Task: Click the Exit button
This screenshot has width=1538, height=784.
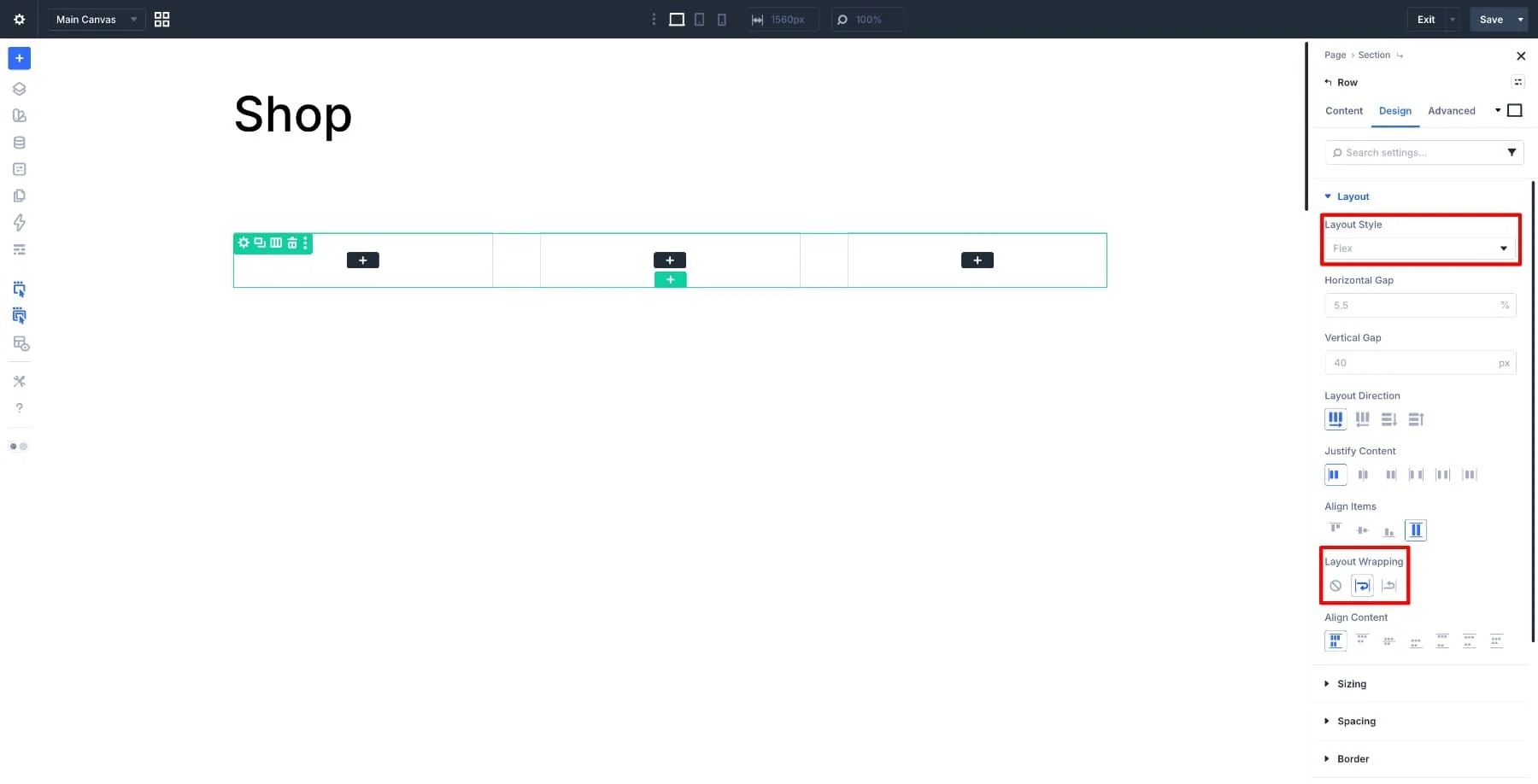Action: pos(1426,19)
